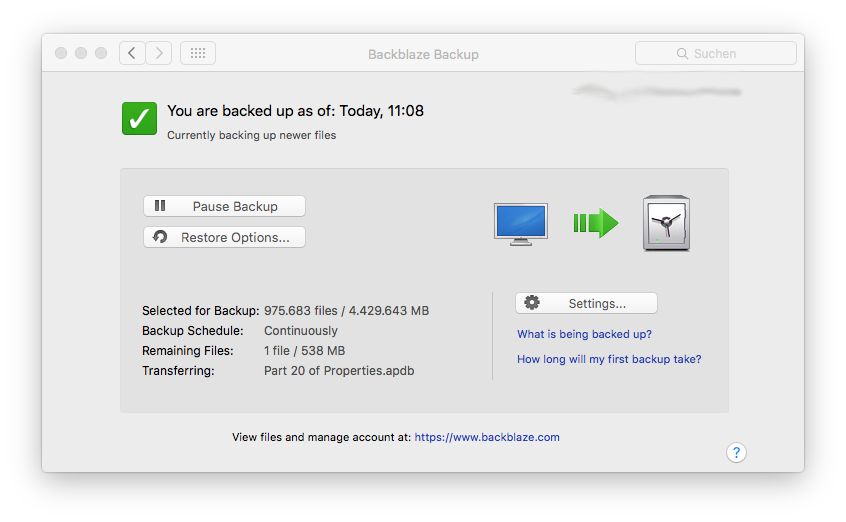This screenshot has height=522, width=846.
Task: Visit the https://www.backblaze.com link
Action: coord(487,437)
